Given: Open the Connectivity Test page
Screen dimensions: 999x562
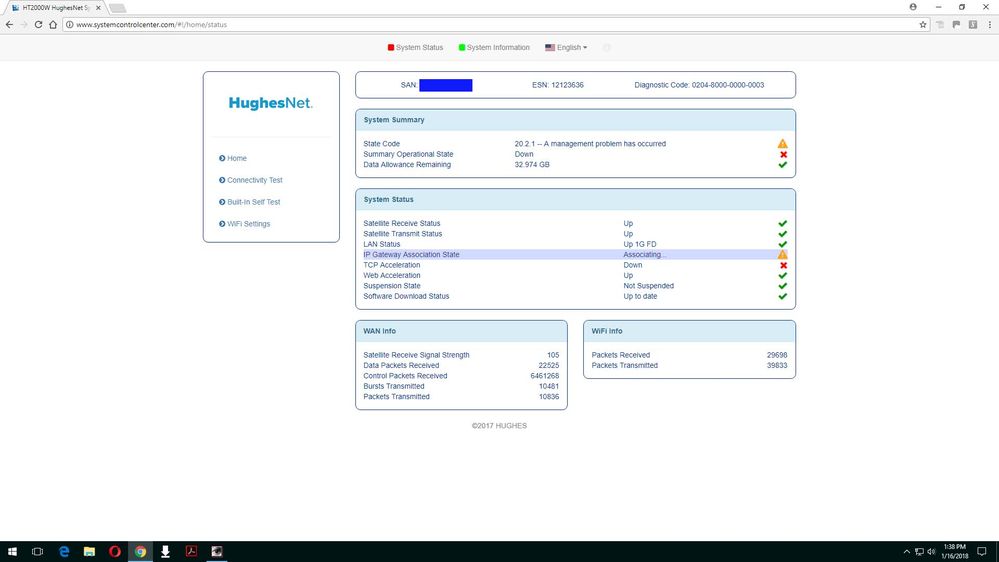Looking at the screenshot, I should 254,180.
